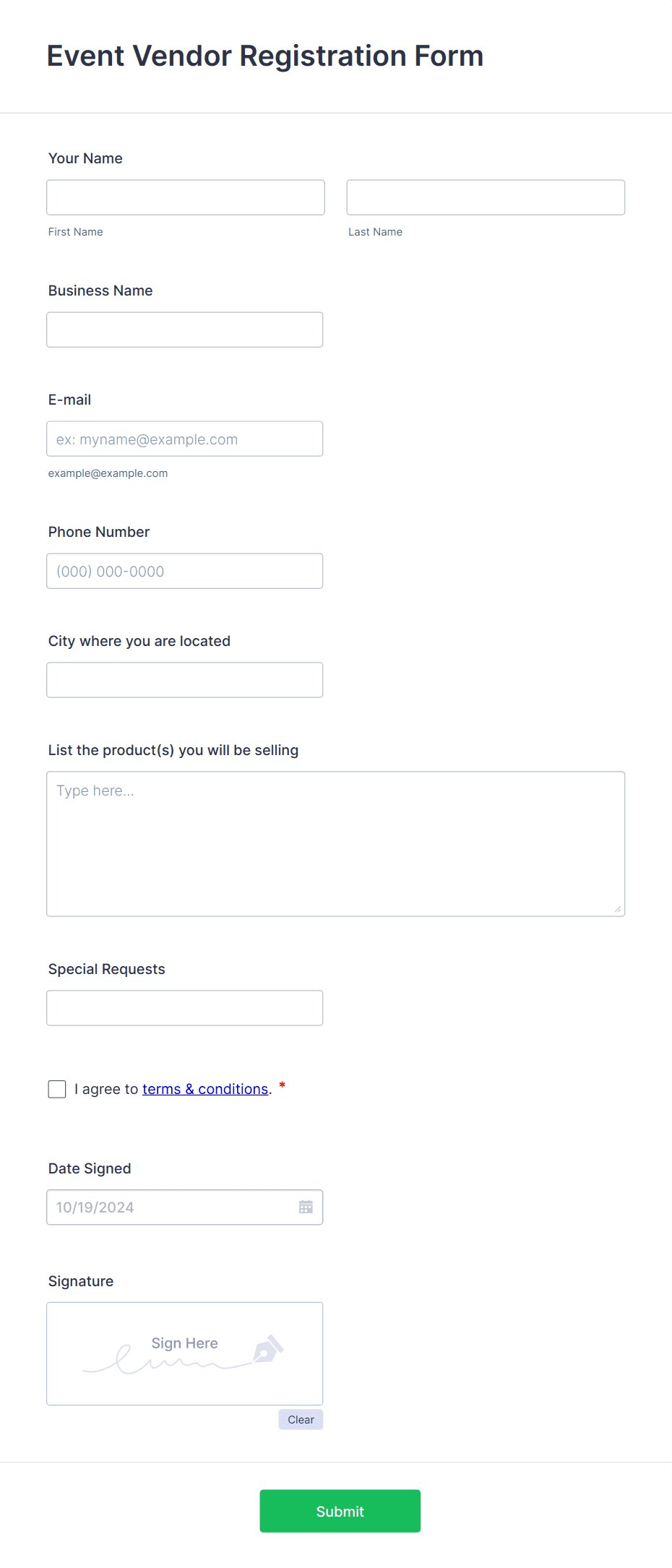Clear the signature with Clear button
Screen dimensions: 672x1568
(301, 1420)
